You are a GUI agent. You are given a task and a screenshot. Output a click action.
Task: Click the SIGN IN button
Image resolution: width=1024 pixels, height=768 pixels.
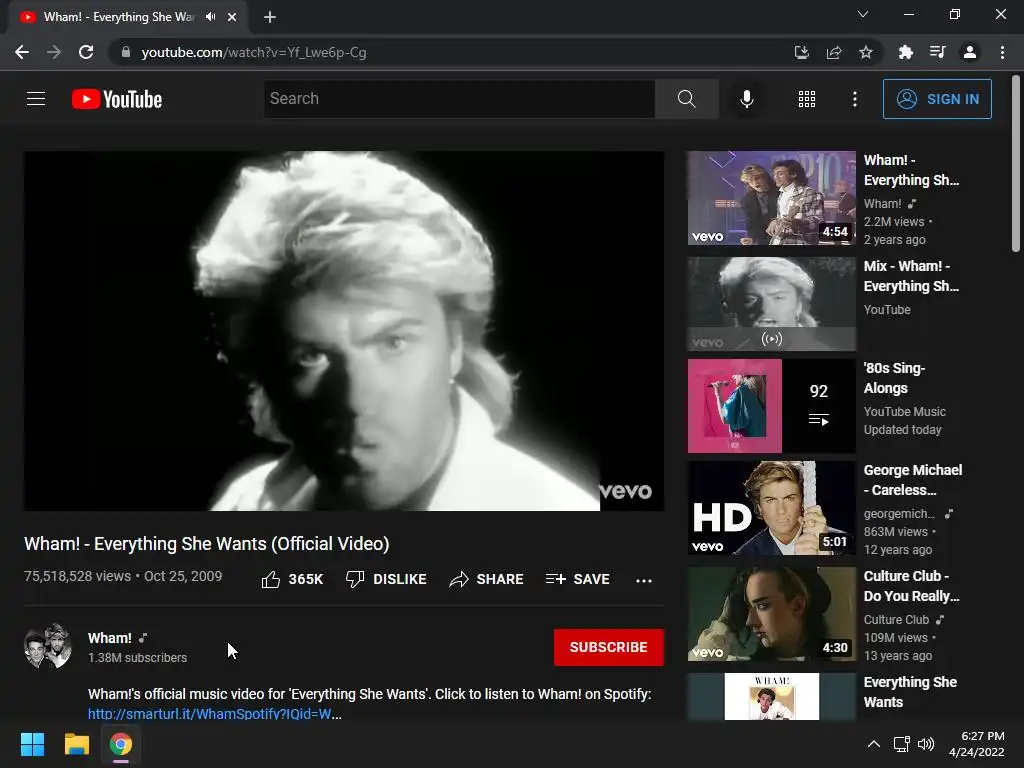click(937, 99)
